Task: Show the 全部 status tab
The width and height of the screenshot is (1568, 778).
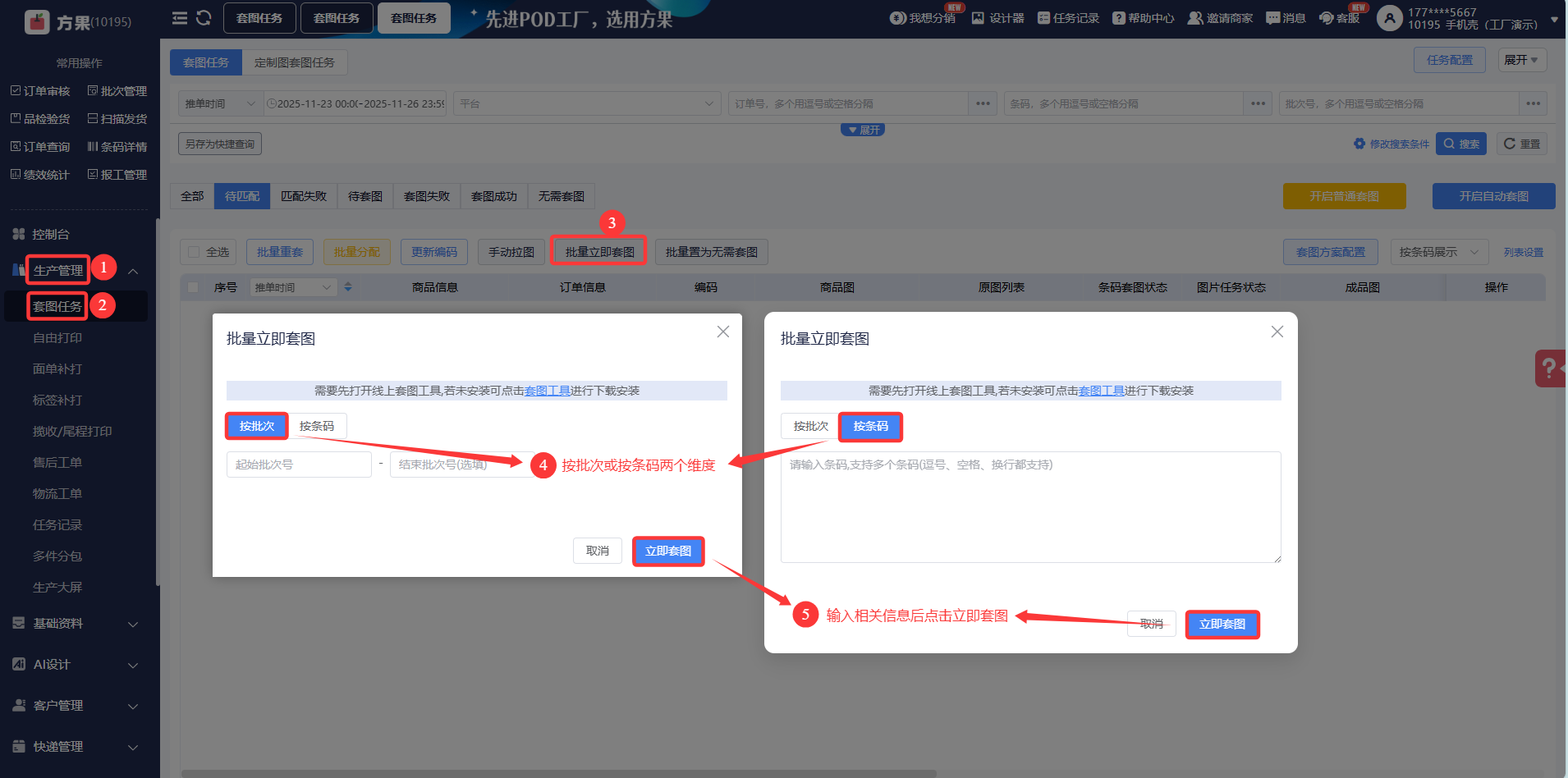Action: point(192,196)
